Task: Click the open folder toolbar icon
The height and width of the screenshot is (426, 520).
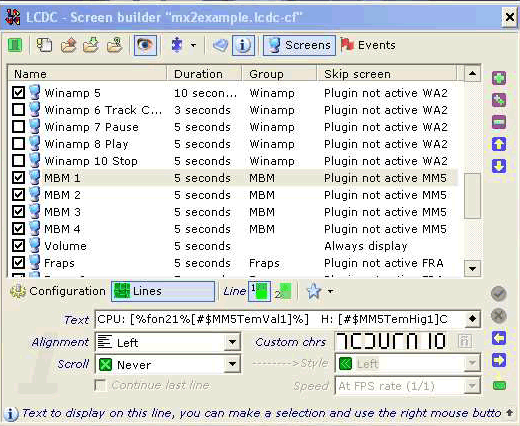Action: pyautogui.click(x=68, y=45)
